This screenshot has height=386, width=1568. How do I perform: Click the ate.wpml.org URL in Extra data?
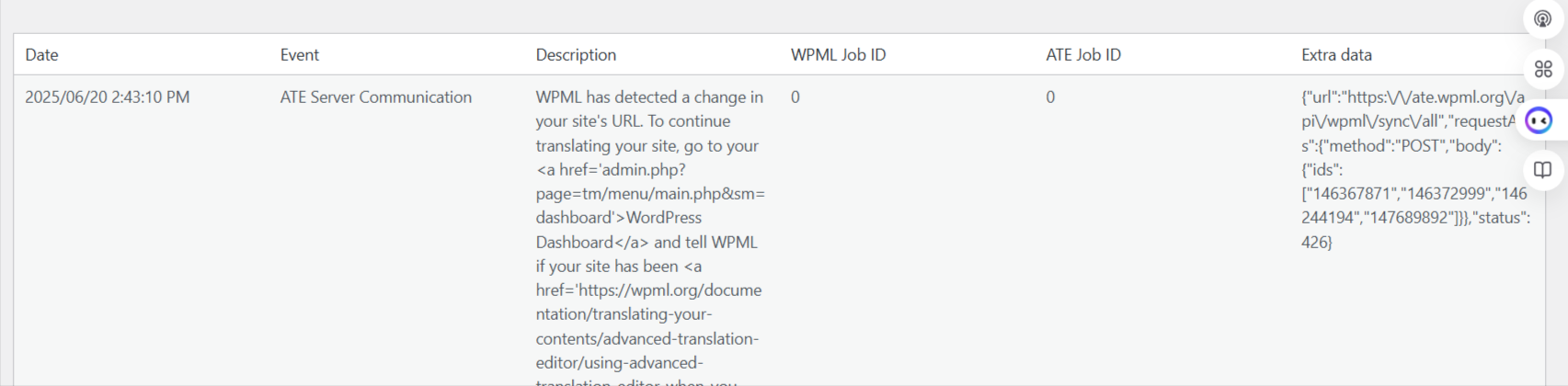[1413, 109]
